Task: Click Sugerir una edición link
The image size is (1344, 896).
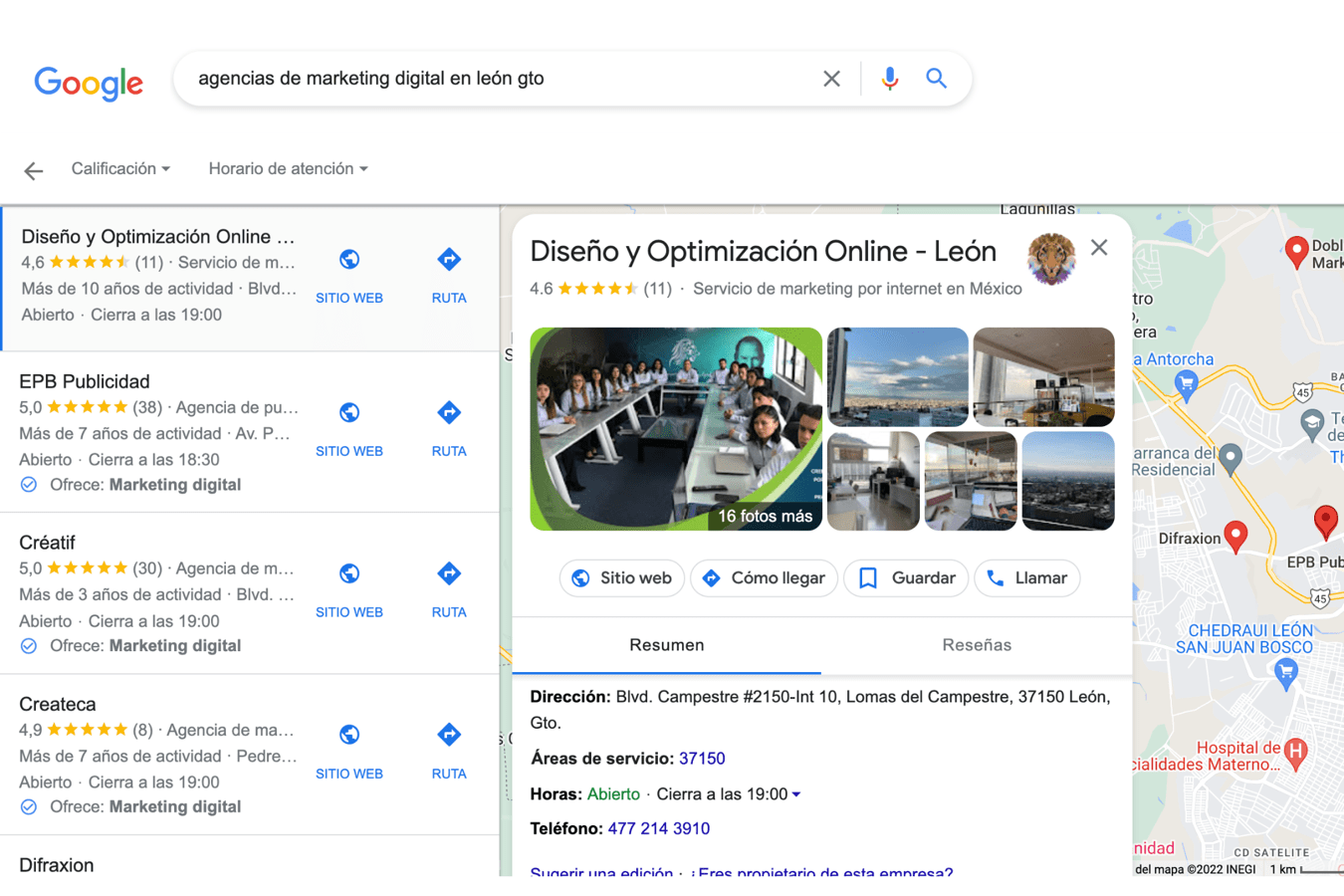Action: (x=601, y=872)
